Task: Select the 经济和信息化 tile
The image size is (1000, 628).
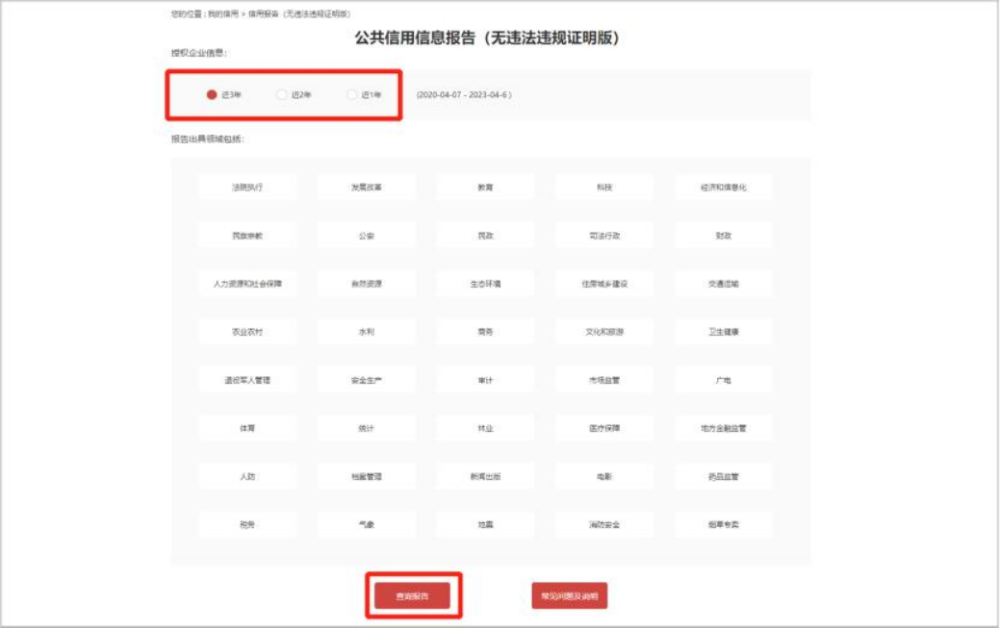Action: [723, 188]
